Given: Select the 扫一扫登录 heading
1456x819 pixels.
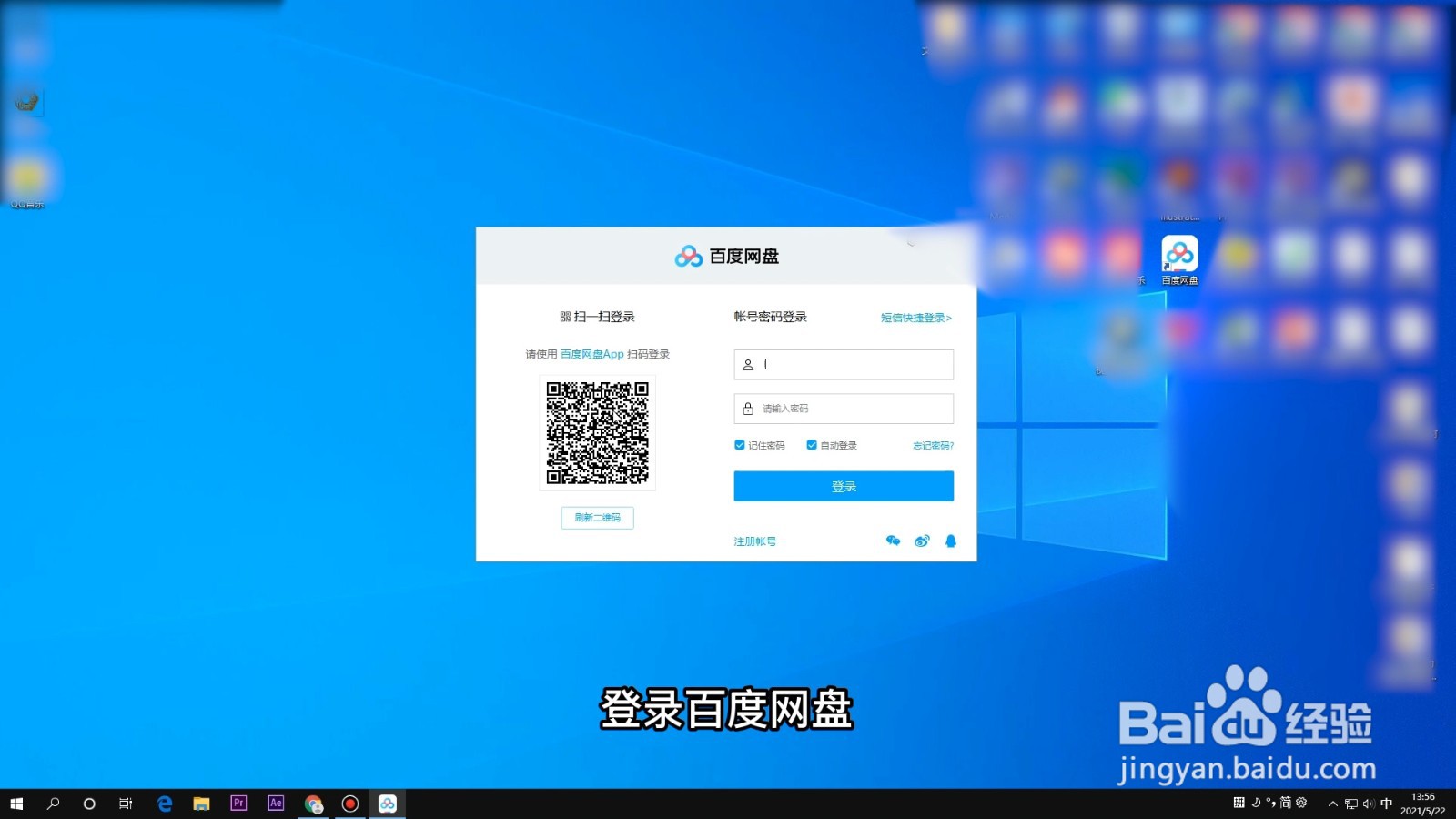Looking at the screenshot, I should (597, 317).
